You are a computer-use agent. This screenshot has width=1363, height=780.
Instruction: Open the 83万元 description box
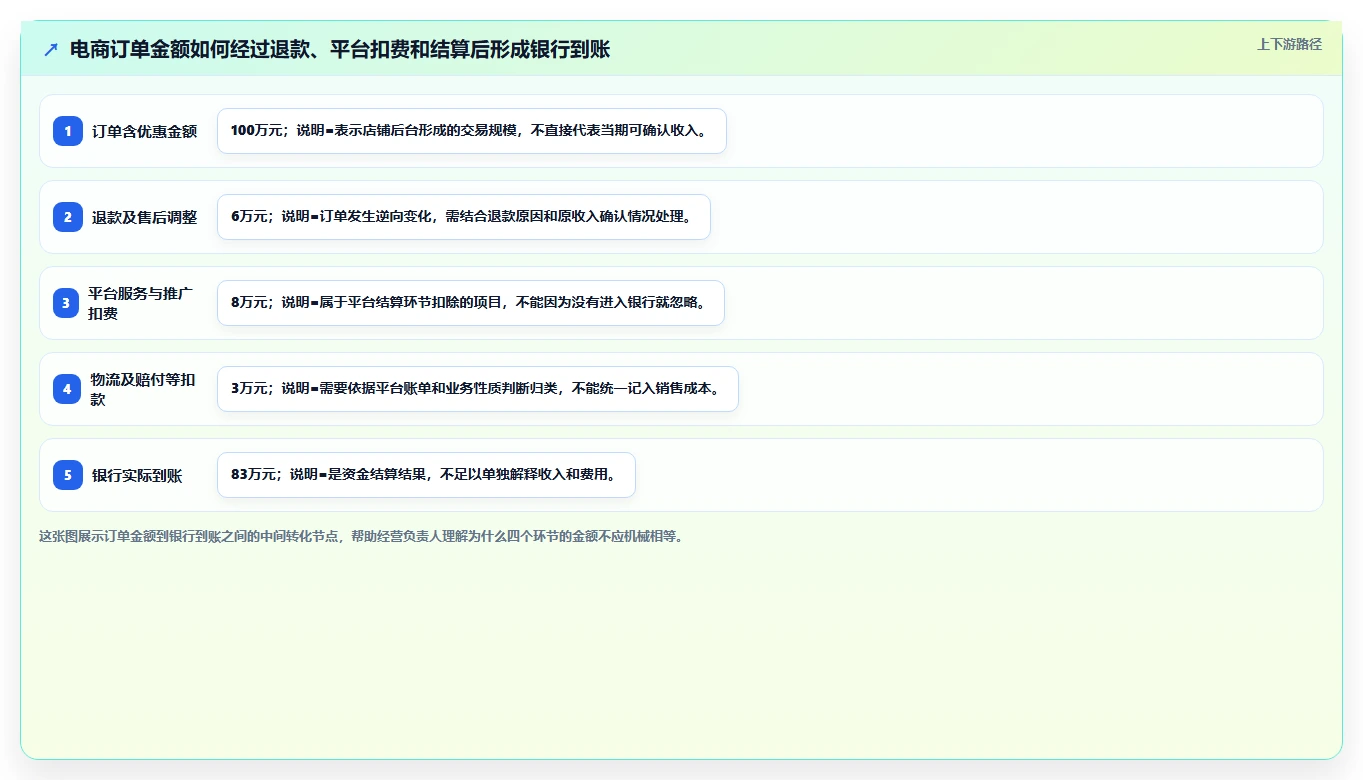click(x=426, y=475)
